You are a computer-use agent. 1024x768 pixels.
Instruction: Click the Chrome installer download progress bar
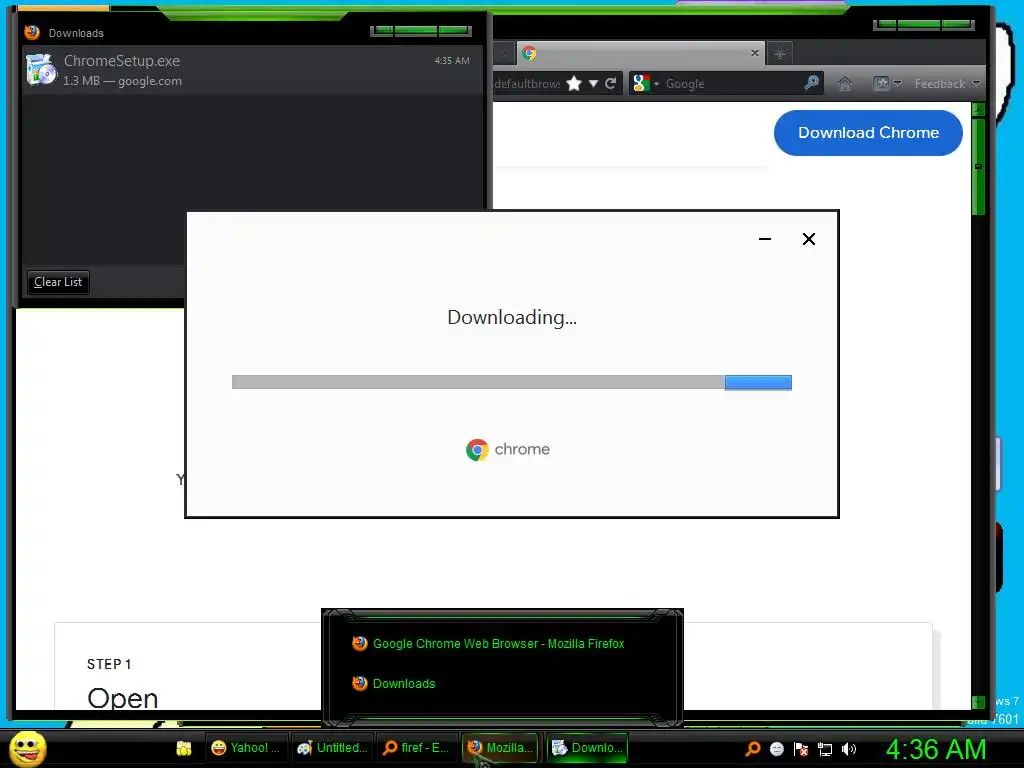511,382
